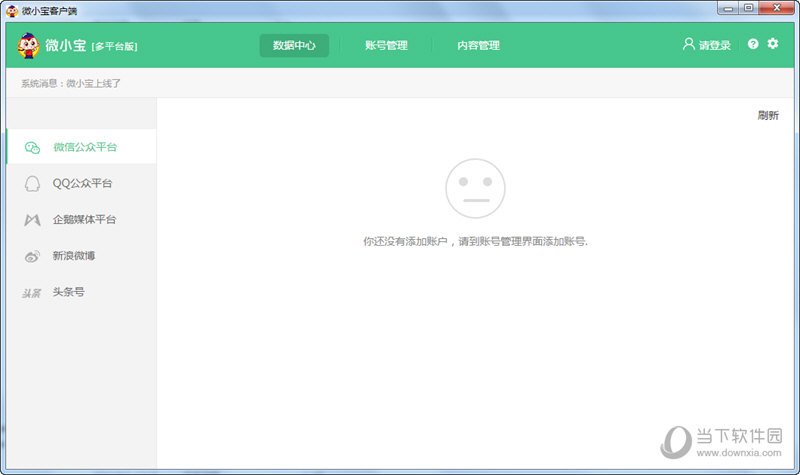Click the 微小宝 mascot logo

pos(29,45)
